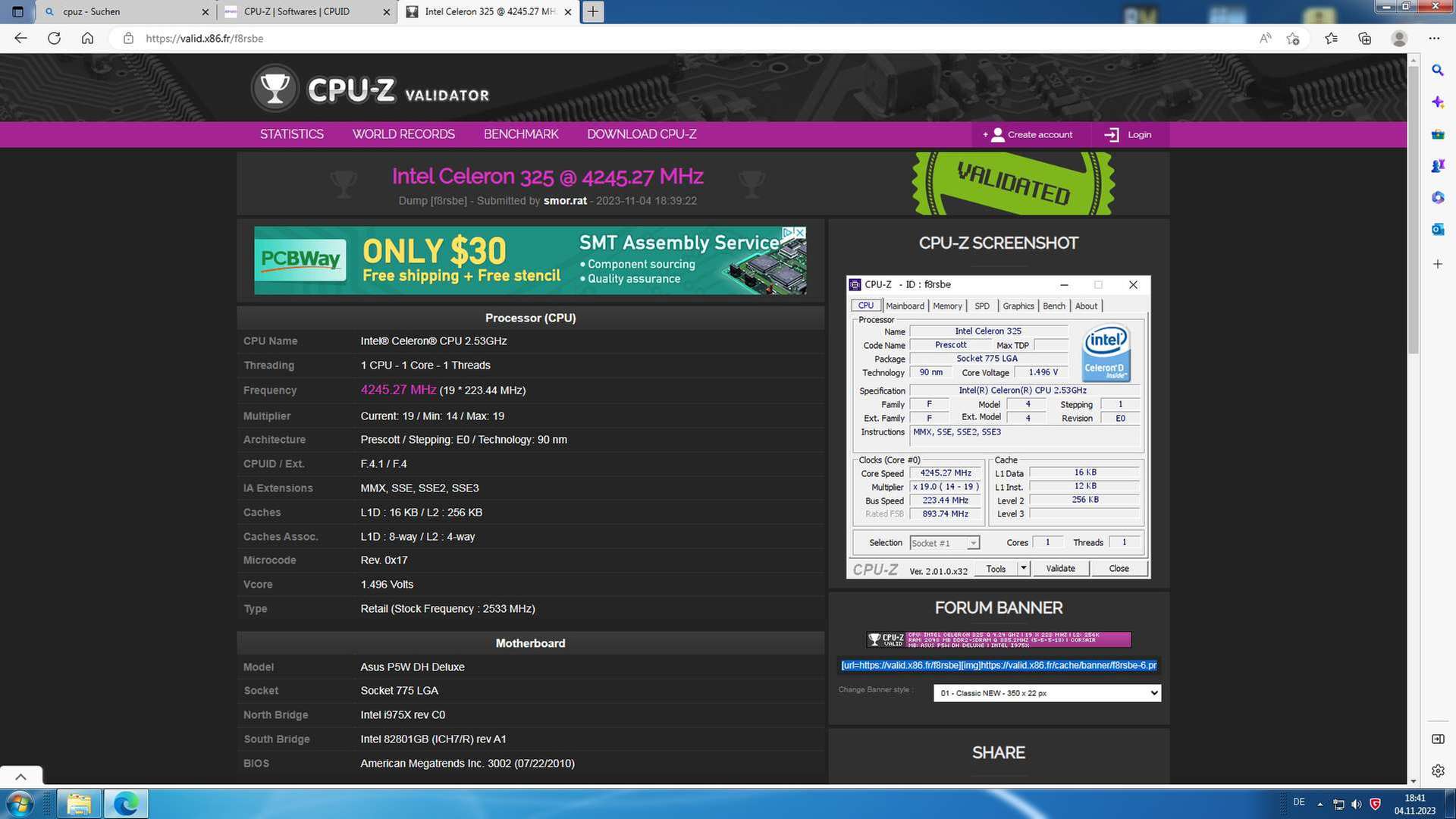
Task: Open the volume icon in the system tray
Action: coord(1356,804)
